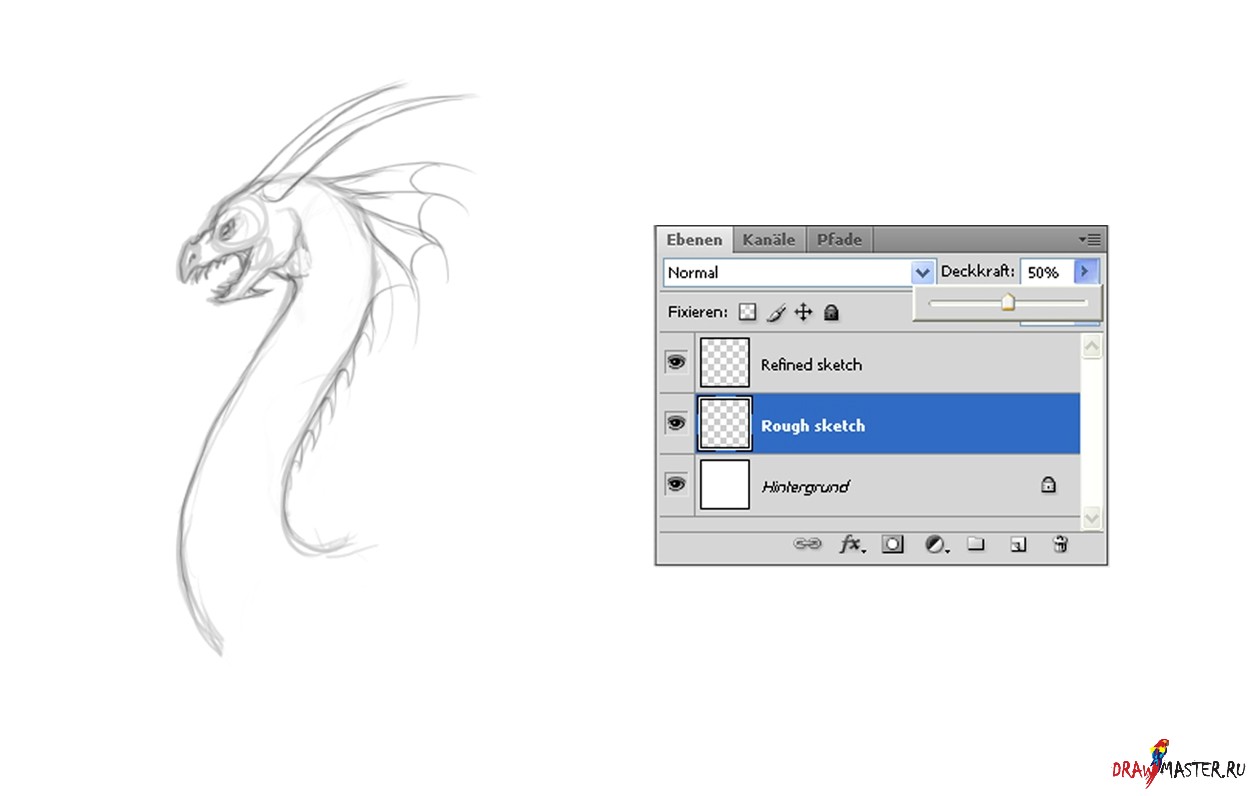Click the Deckkraft opacity slider handle
The height and width of the screenshot is (796, 1253).
click(x=1008, y=302)
